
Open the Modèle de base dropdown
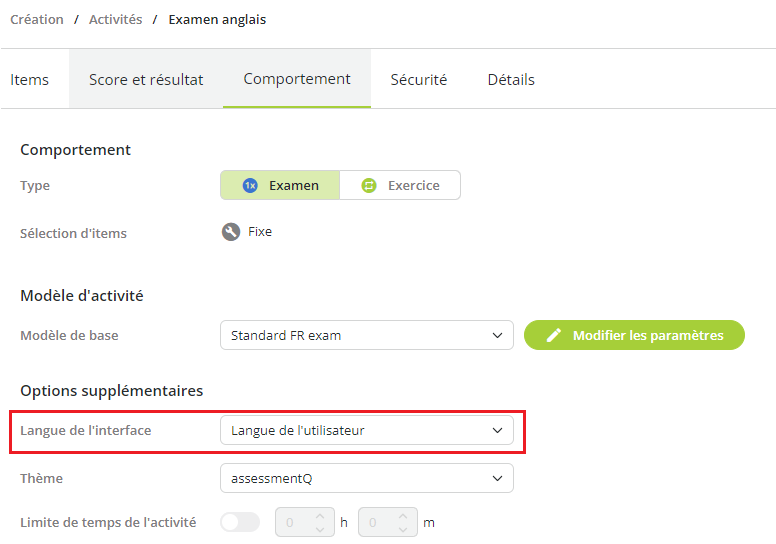[x=367, y=336]
